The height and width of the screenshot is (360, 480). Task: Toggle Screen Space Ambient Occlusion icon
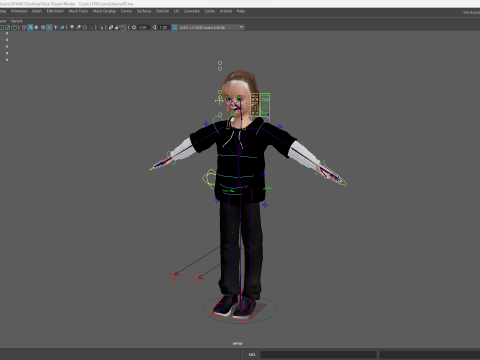(x=72, y=27)
